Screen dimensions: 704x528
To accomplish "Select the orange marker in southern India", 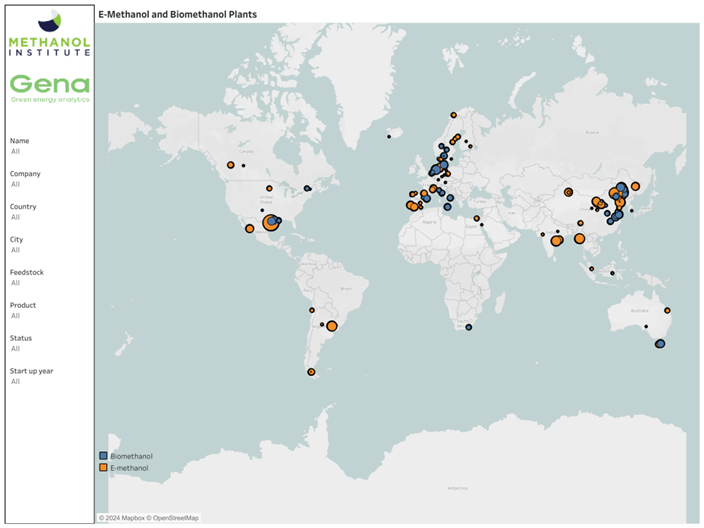I will [556, 239].
